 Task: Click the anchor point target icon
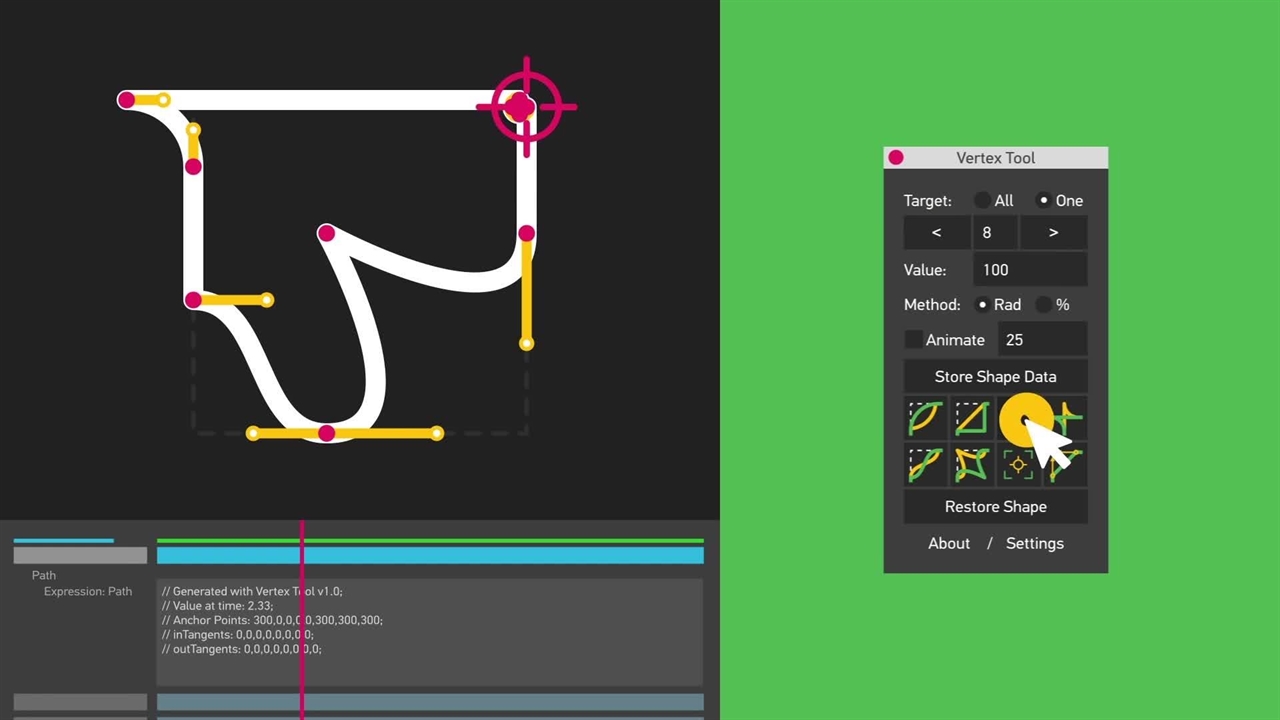tap(1017, 464)
